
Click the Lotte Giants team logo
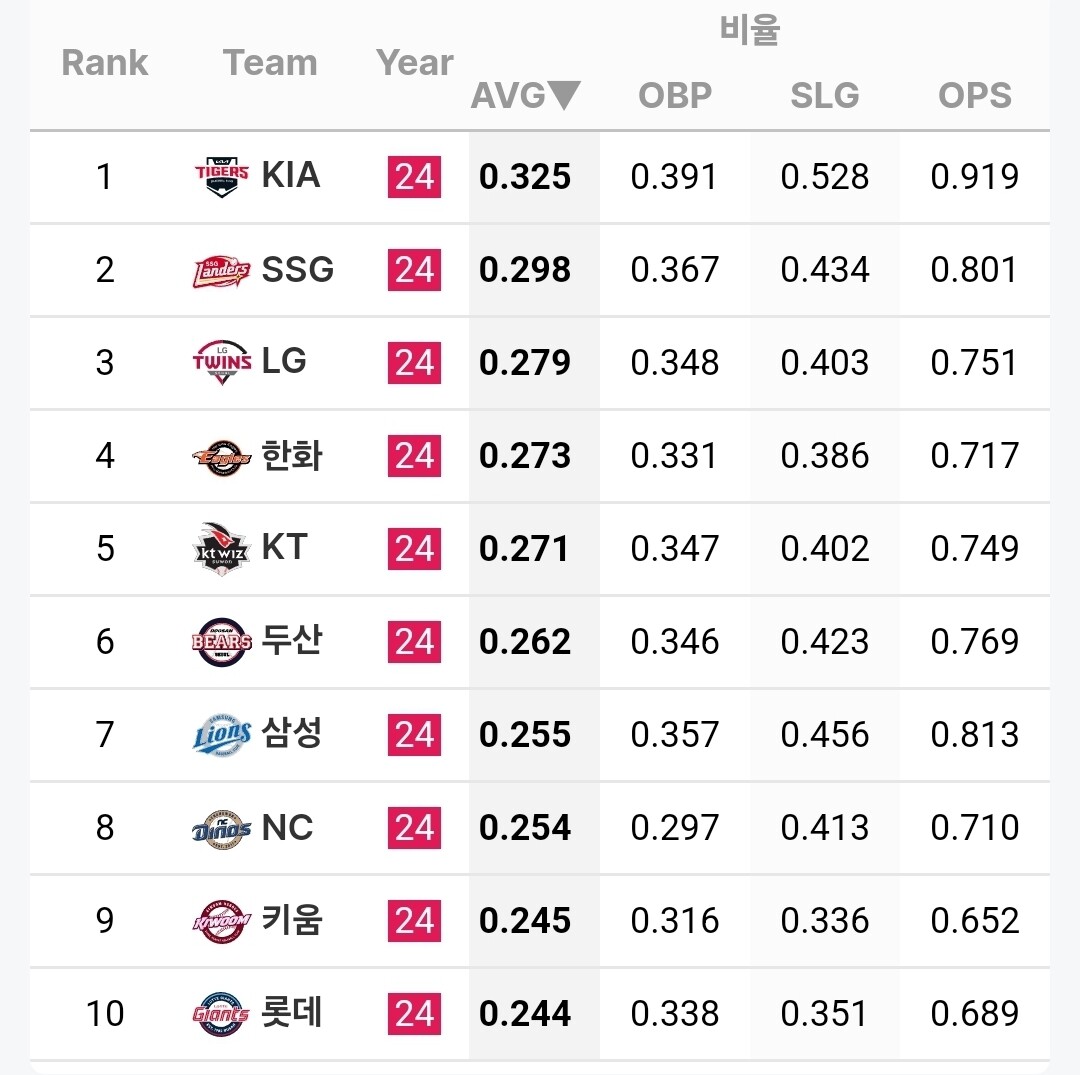coord(221,1014)
